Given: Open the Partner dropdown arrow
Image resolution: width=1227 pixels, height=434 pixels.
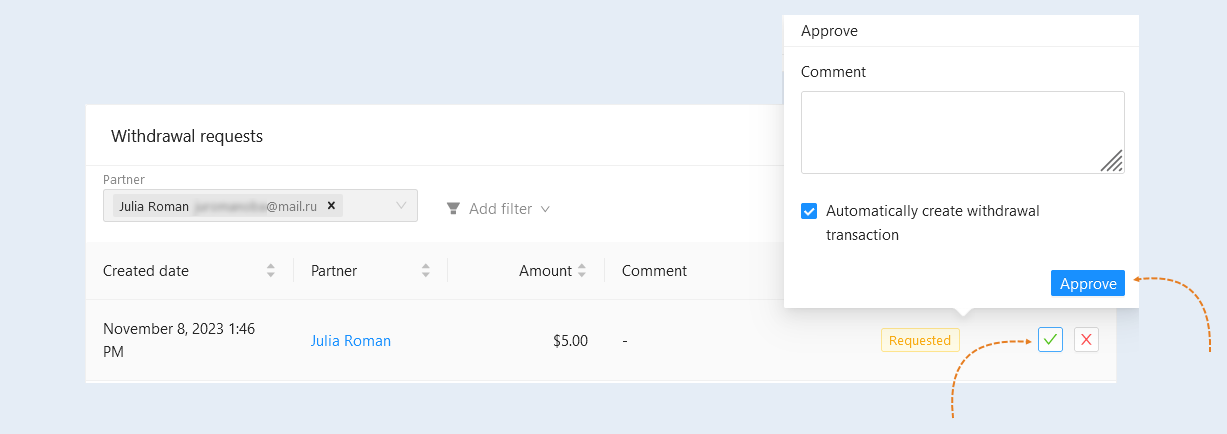Looking at the screenshot, I should (x=401, y=206).
